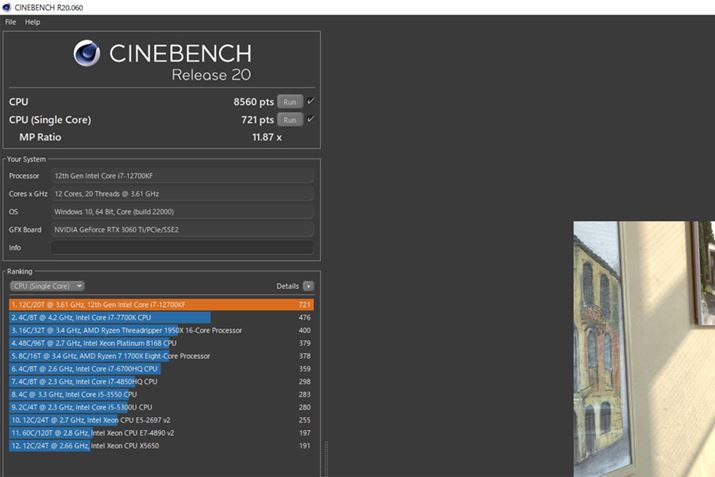Select ranking row 6 Core i7-6700HQ
715x477 pixels.
161,368
